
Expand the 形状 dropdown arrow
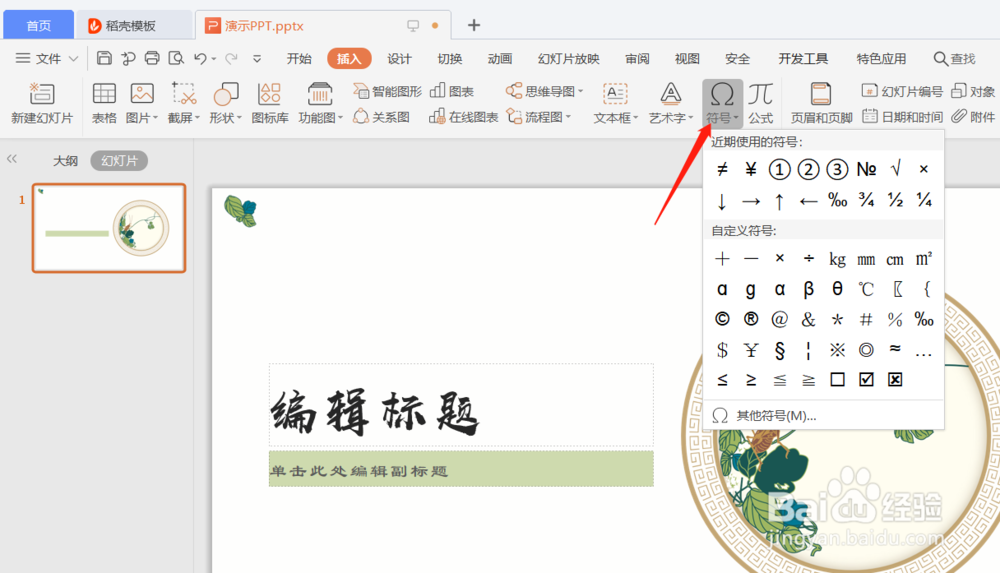[239, 117]
